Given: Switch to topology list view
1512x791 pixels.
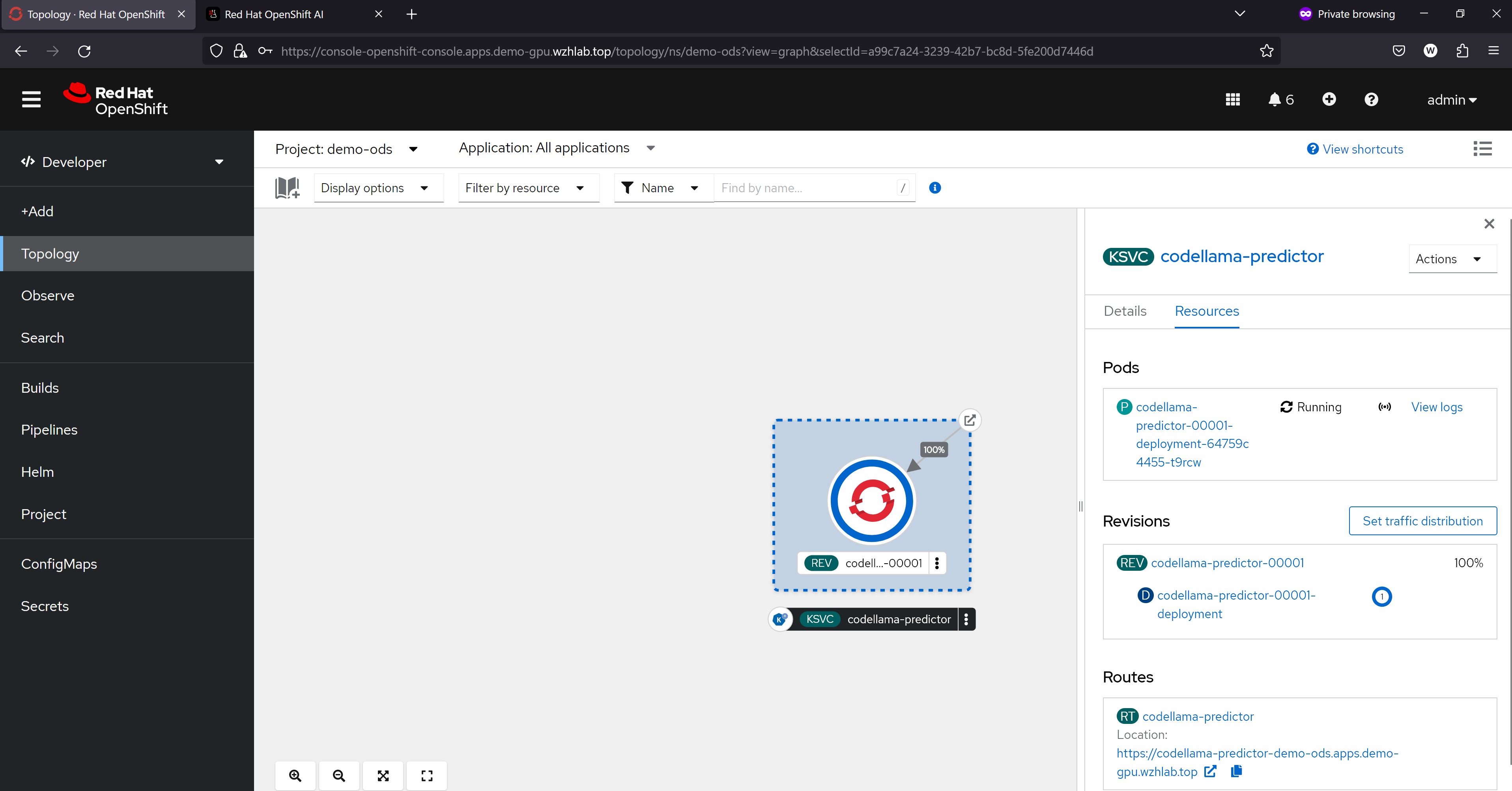Looking at the screenshot, I should pyautogui.click(x=1482, y=148).
